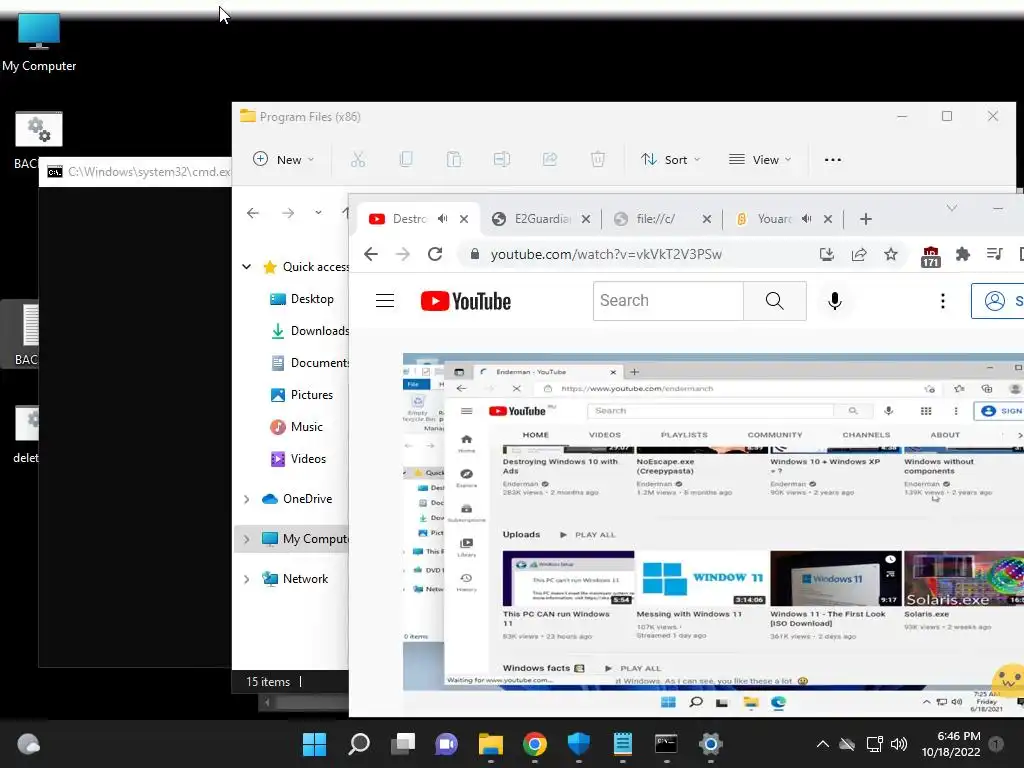This screenshot has height=768, width=1024.
Task: Click the Copy icon in File Explorer toolbar
Action: 406,159
